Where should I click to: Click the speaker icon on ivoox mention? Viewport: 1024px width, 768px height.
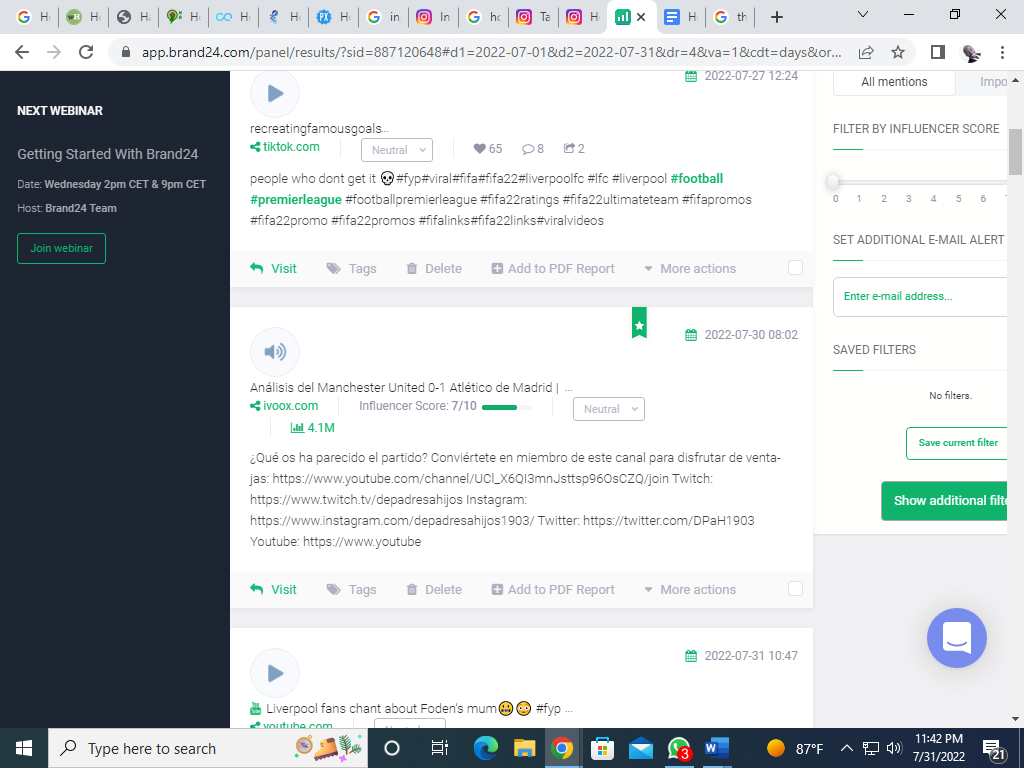(x=275, y=352)
